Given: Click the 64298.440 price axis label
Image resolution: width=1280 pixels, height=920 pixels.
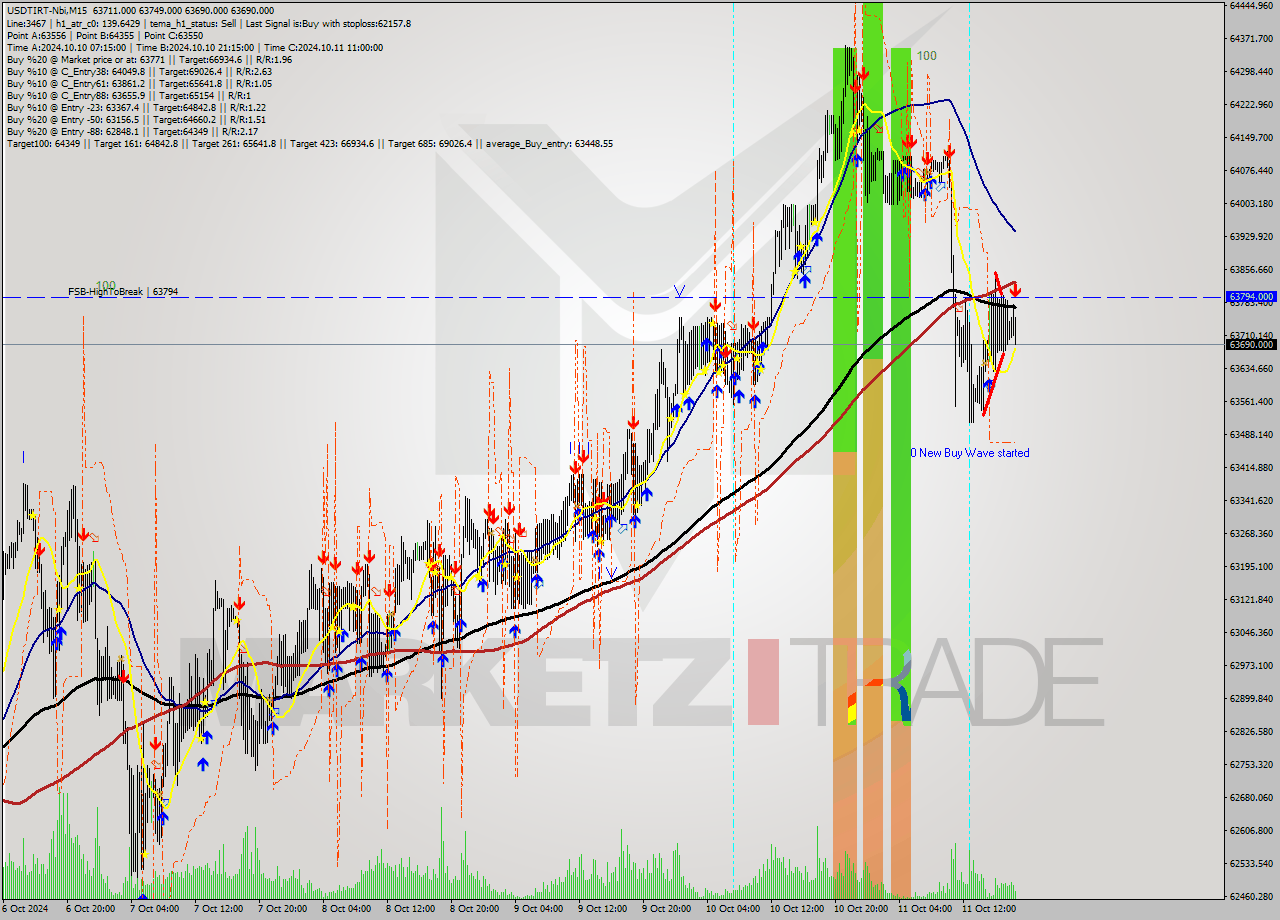Looking at the screenshot, I should point(1251,71).
